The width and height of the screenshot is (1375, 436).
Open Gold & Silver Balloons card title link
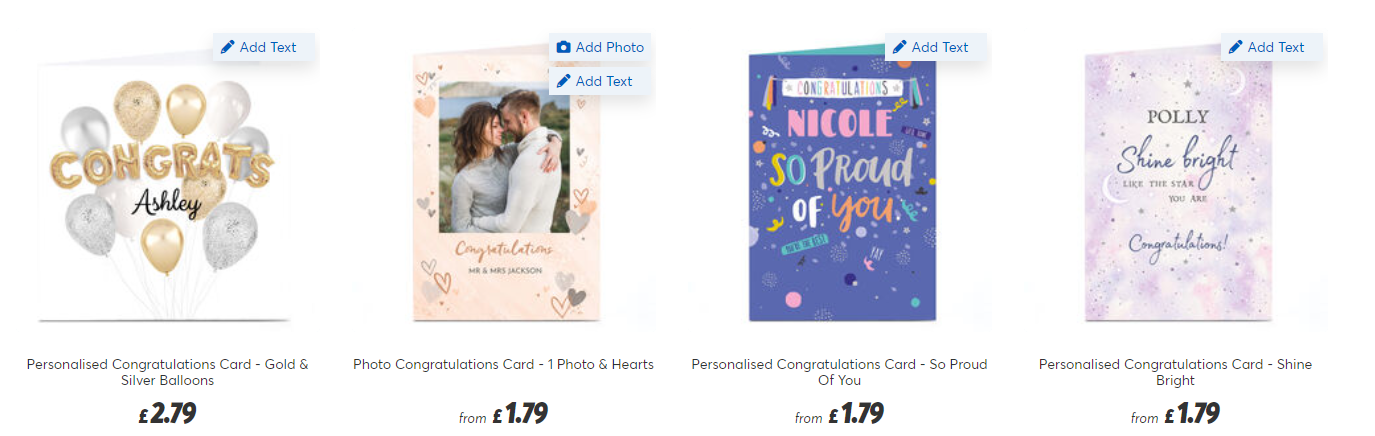(168, 372)
